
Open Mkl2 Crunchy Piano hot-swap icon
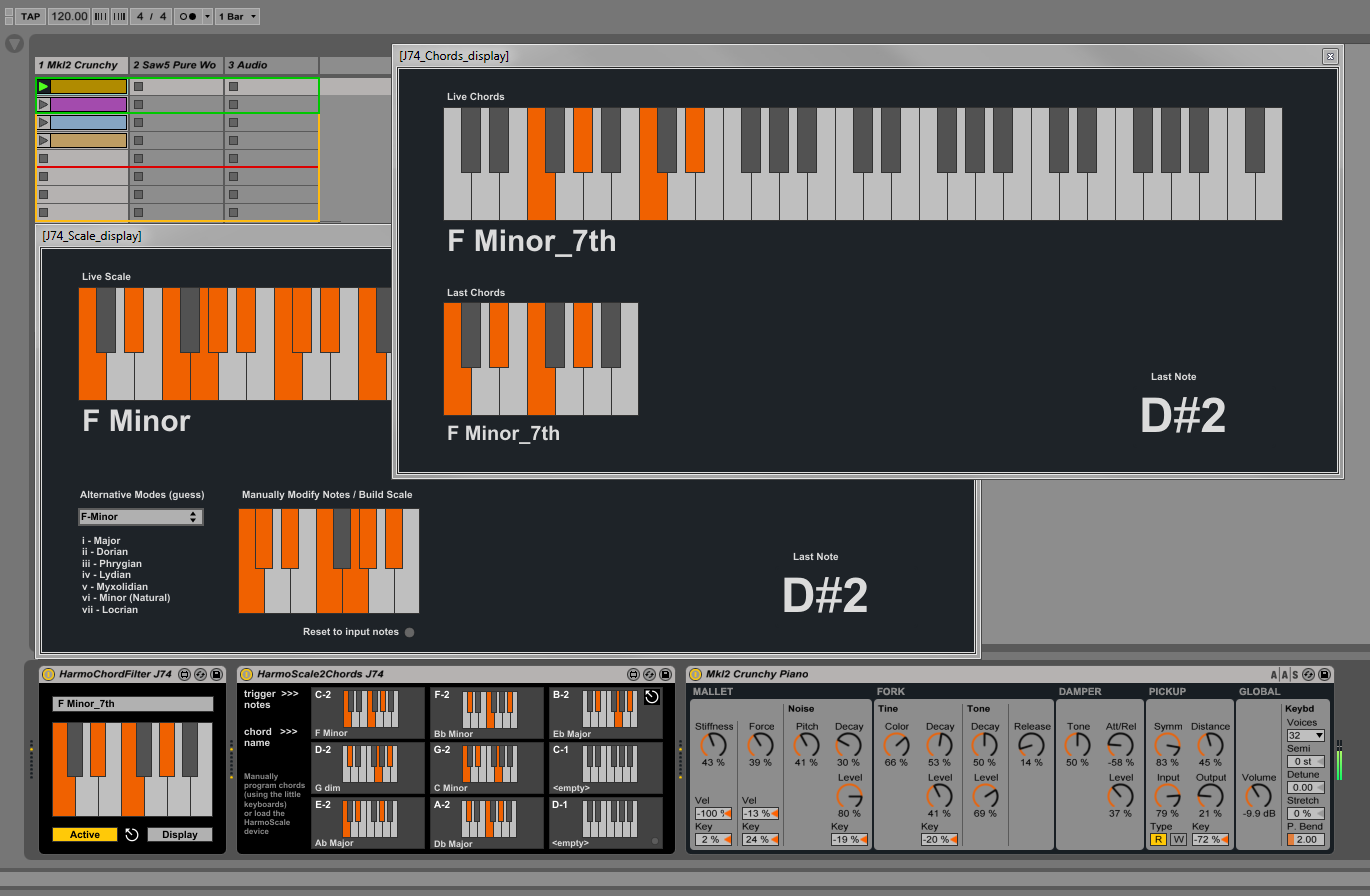[x=1309, y=674]
